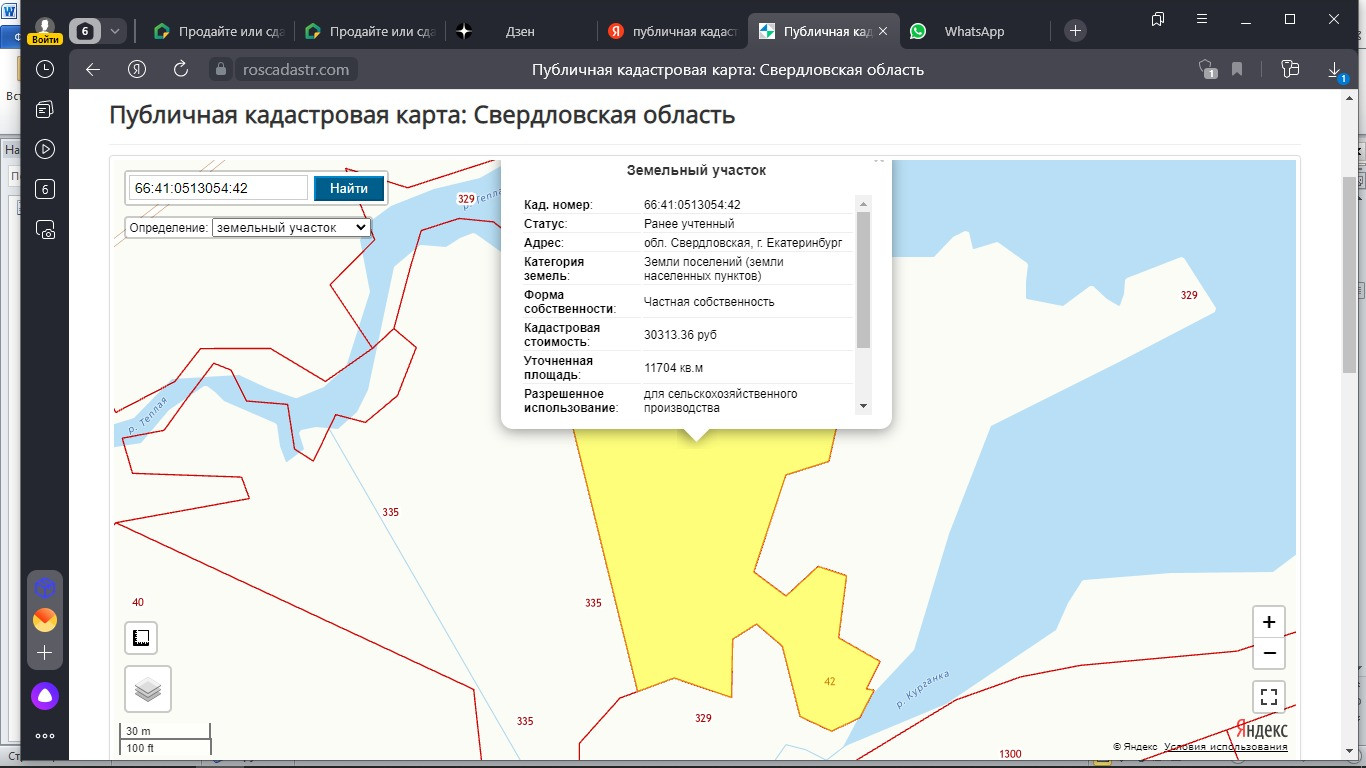Open browser history in the sidebar
The image size is (1366, 768).
45,69
